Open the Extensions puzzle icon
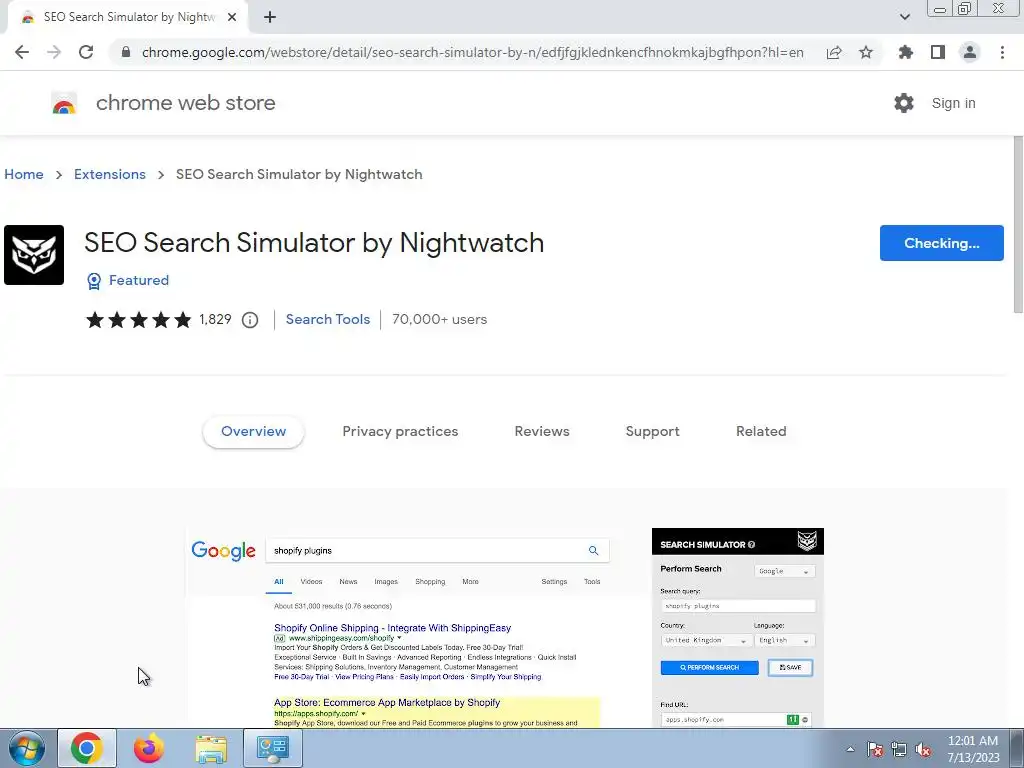 click(906, 52)
